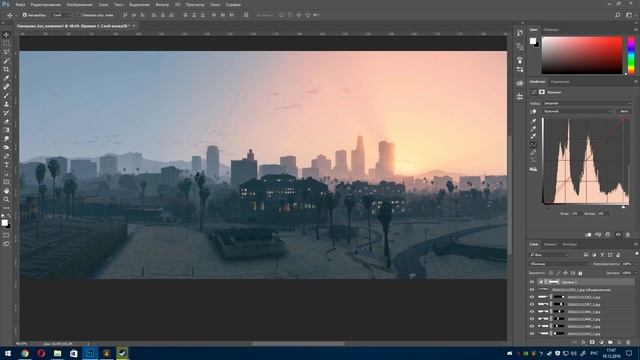Viewport: 640px width, 360px height.
Task: Open the layer filter kind dropdown
Action: tap(549, 255)
